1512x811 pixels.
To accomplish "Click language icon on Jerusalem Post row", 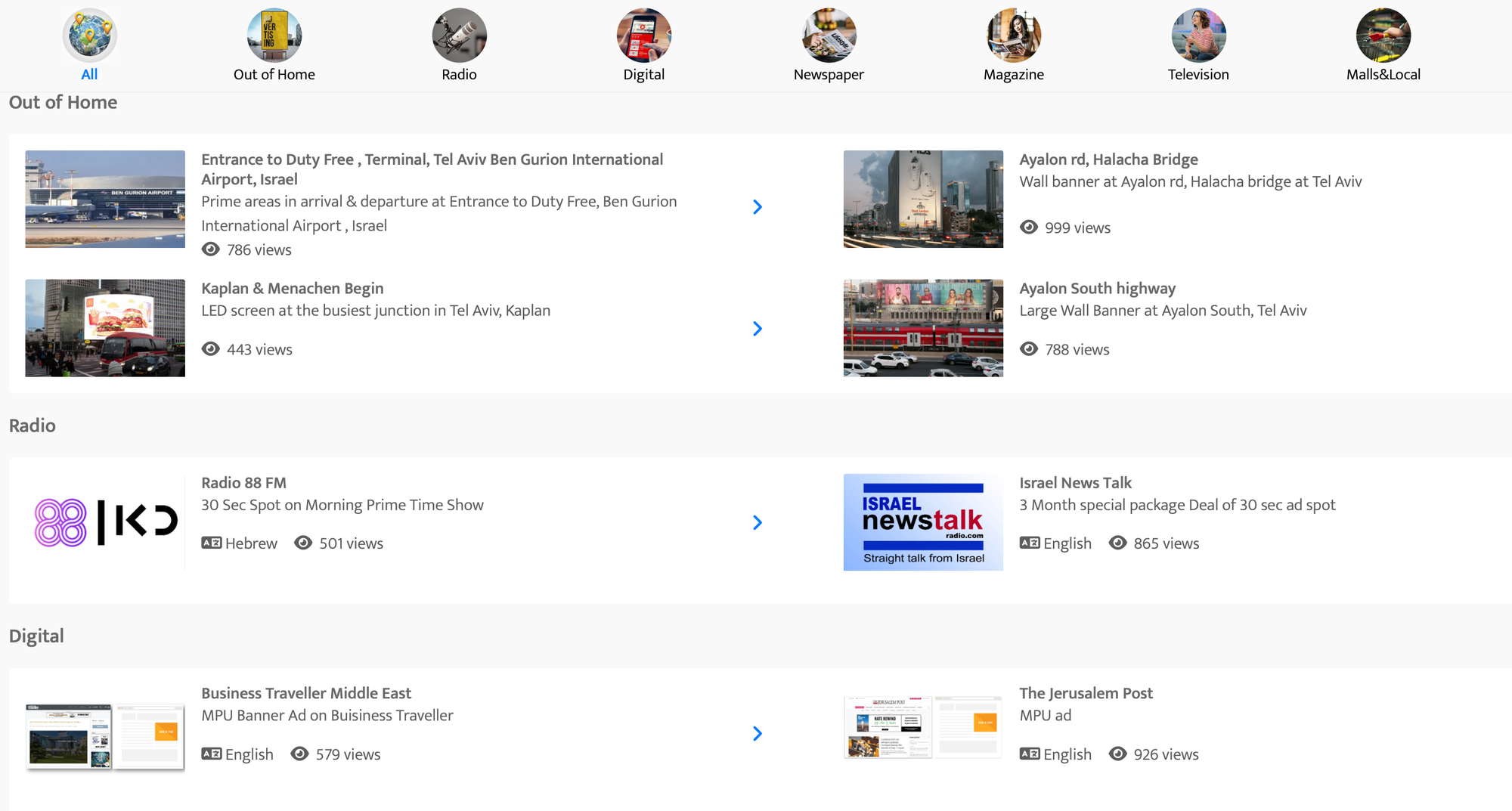I will 1030,754.
